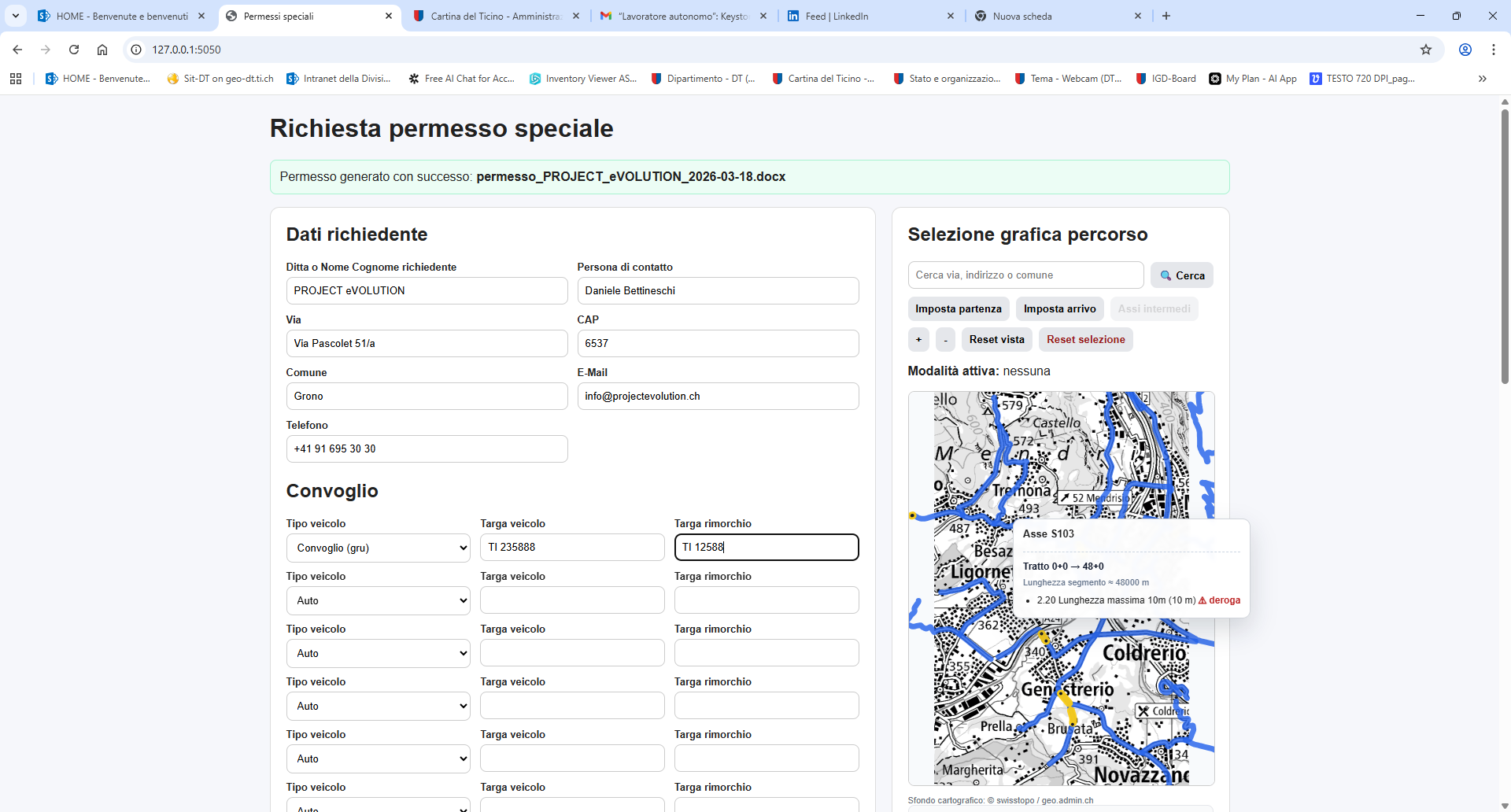Click the Cerca search button
The image size is (1511, 812).
[x=1182, y=275]
